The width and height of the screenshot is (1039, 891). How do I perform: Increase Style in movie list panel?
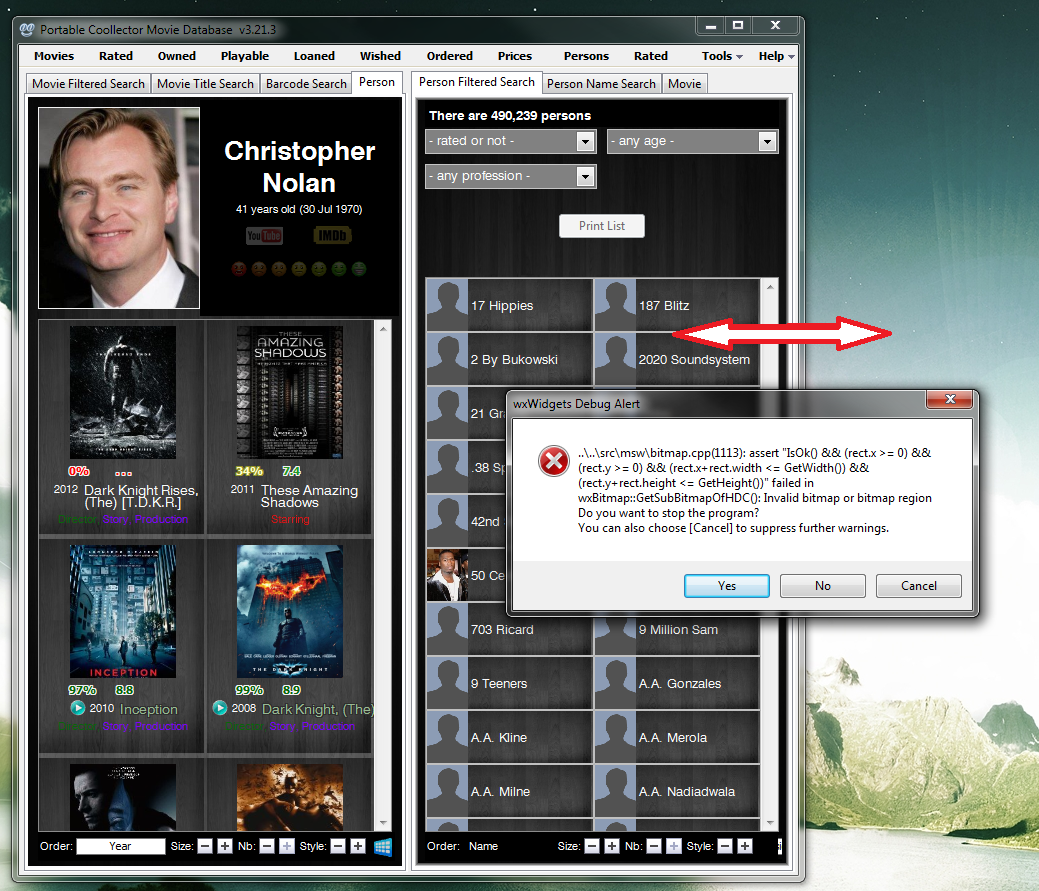(x=358, y=846)
